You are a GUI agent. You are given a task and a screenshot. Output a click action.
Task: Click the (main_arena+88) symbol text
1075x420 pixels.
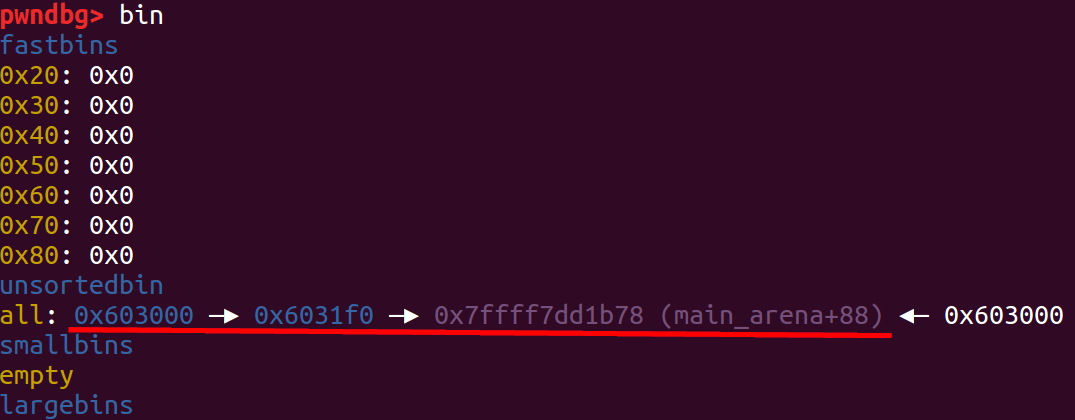tap(770, 316)
